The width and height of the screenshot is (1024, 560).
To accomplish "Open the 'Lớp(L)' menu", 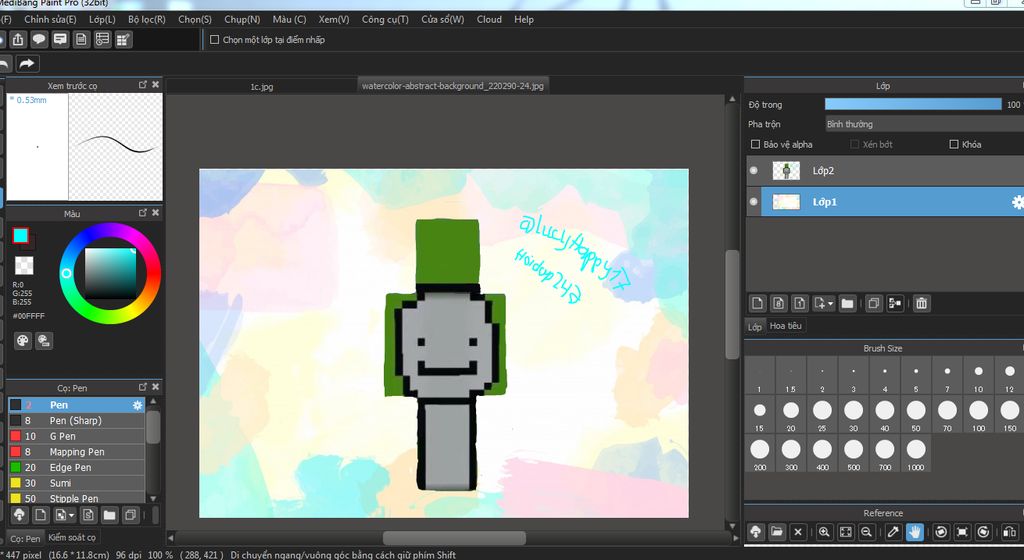I will (103, 20).
